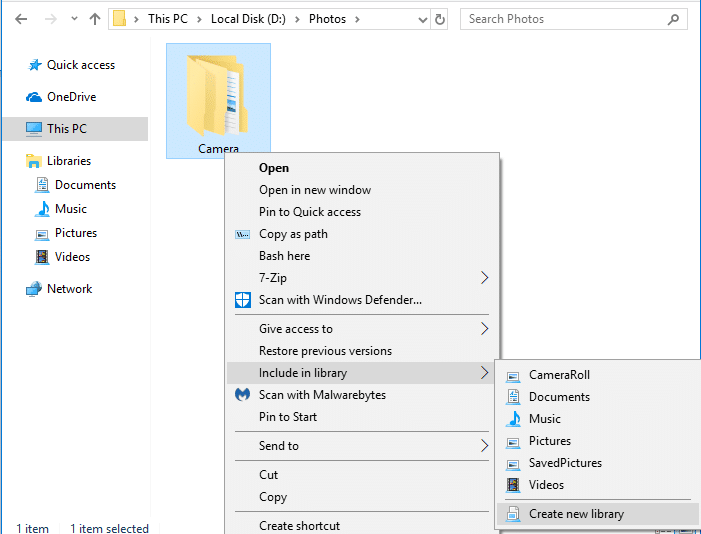Click the Malwarebytes icon in context menu

[242, 395]
